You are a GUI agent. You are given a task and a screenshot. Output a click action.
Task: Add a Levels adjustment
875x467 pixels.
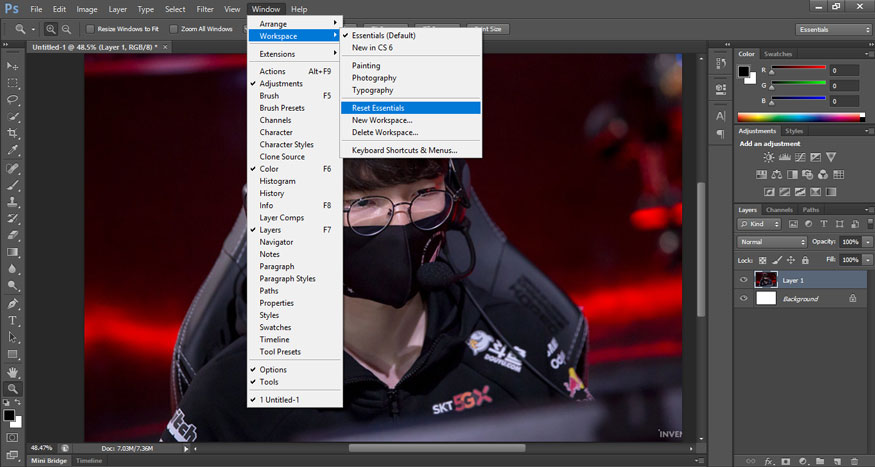tap(784, 157)
